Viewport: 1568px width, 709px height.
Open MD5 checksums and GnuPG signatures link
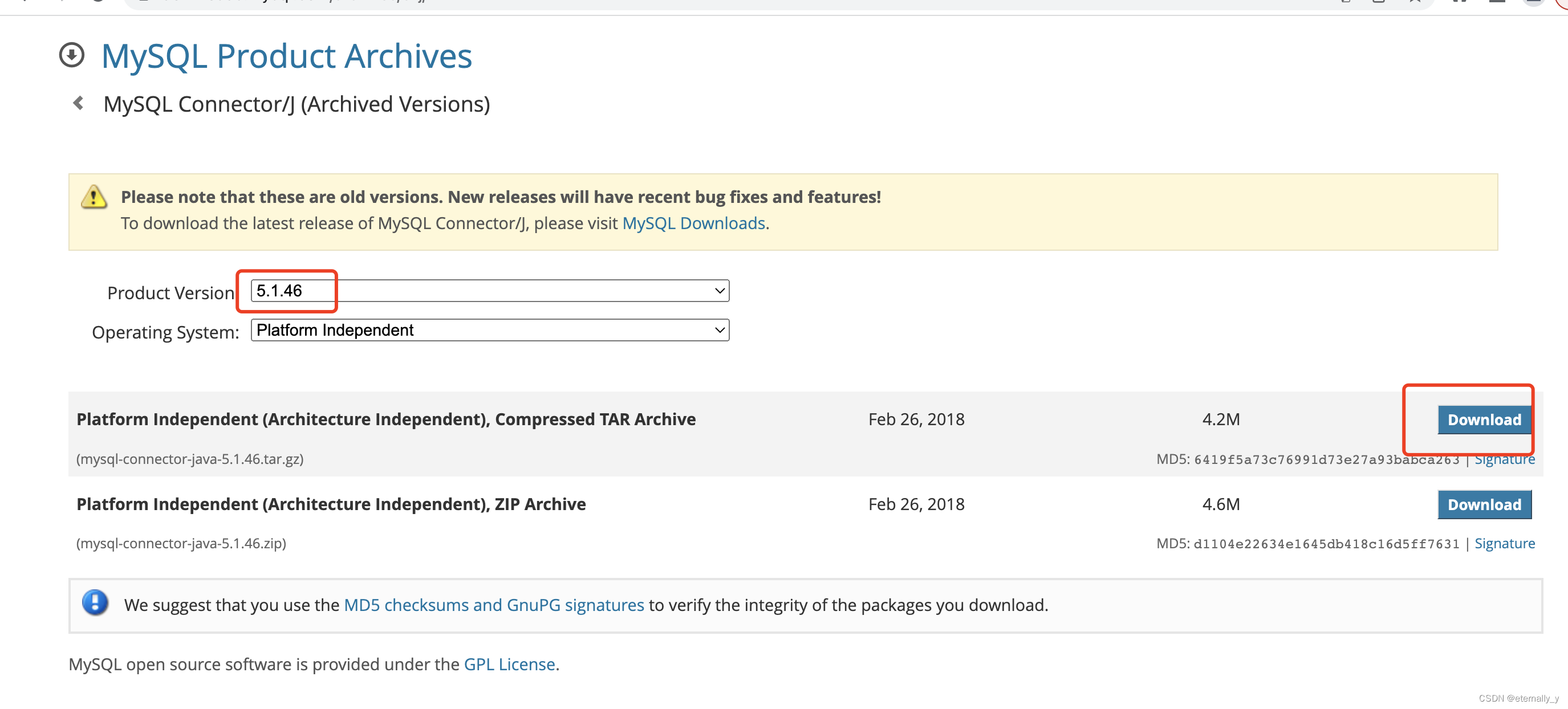[x=494, y=605]
